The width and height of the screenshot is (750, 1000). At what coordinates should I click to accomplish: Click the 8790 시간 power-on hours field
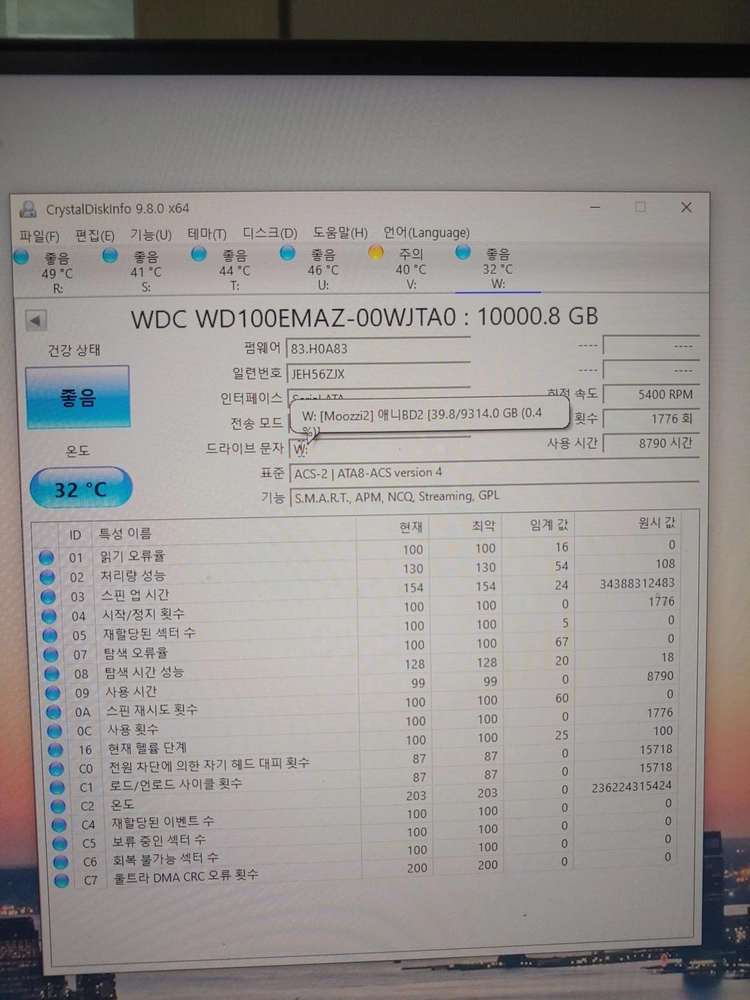[651, 443]
